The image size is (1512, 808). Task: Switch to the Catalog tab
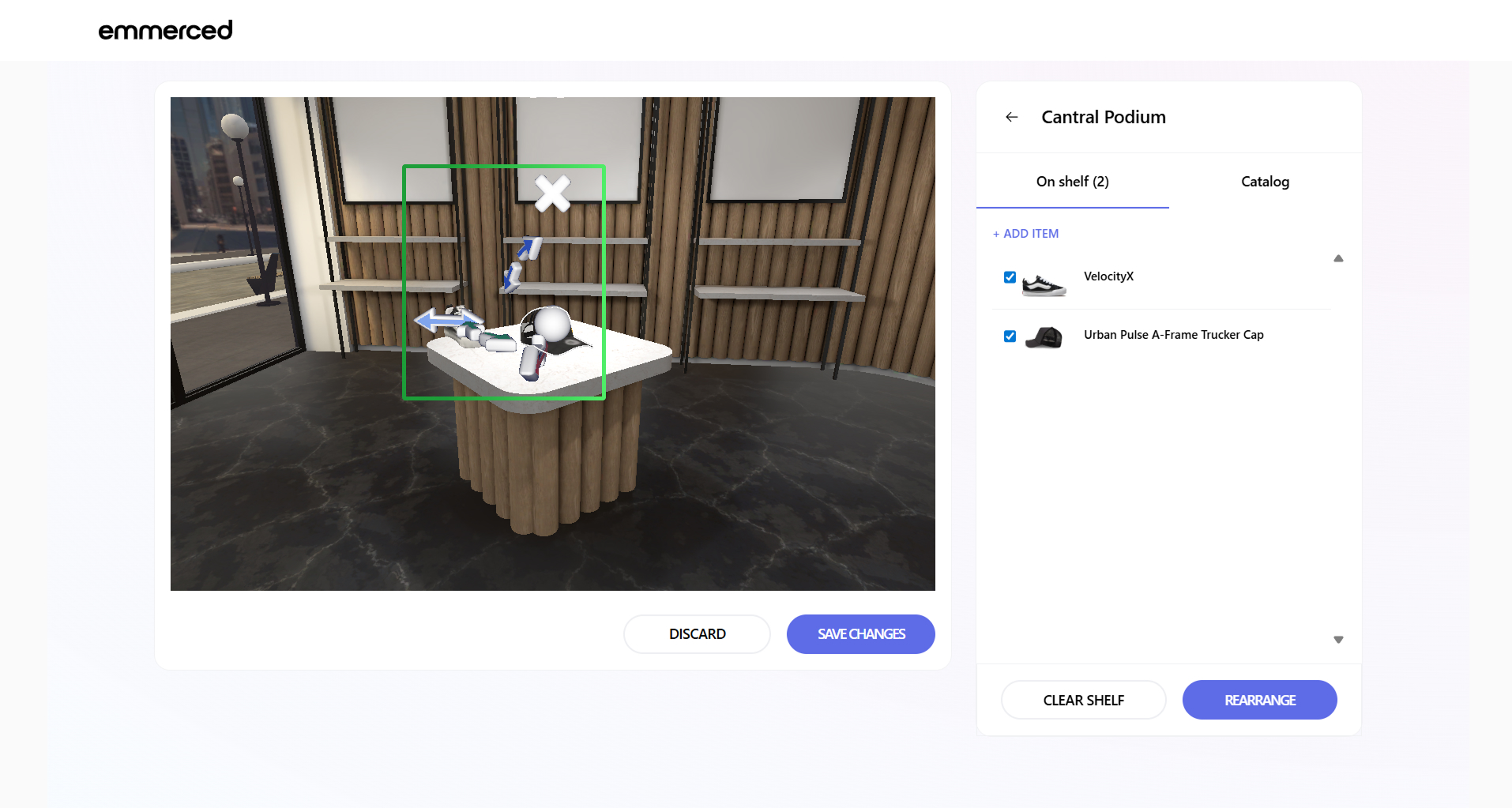click(1264, 182)
